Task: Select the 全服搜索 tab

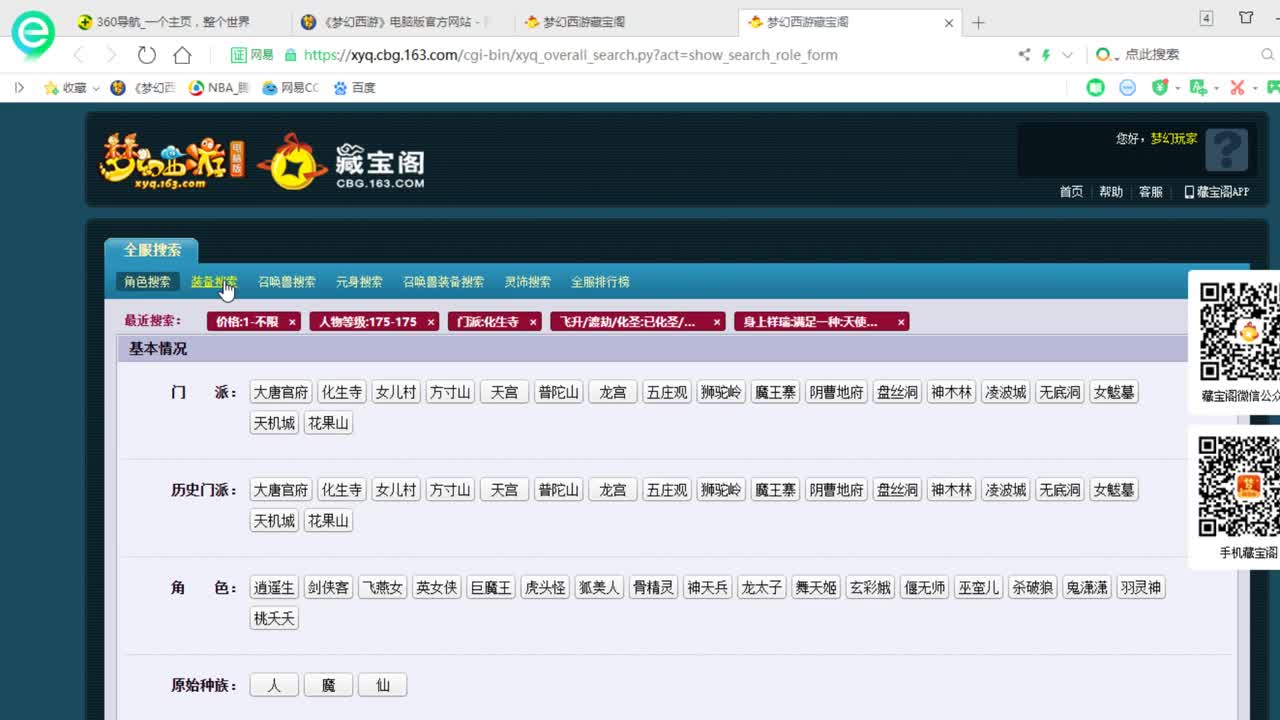Action: (152, 250)
